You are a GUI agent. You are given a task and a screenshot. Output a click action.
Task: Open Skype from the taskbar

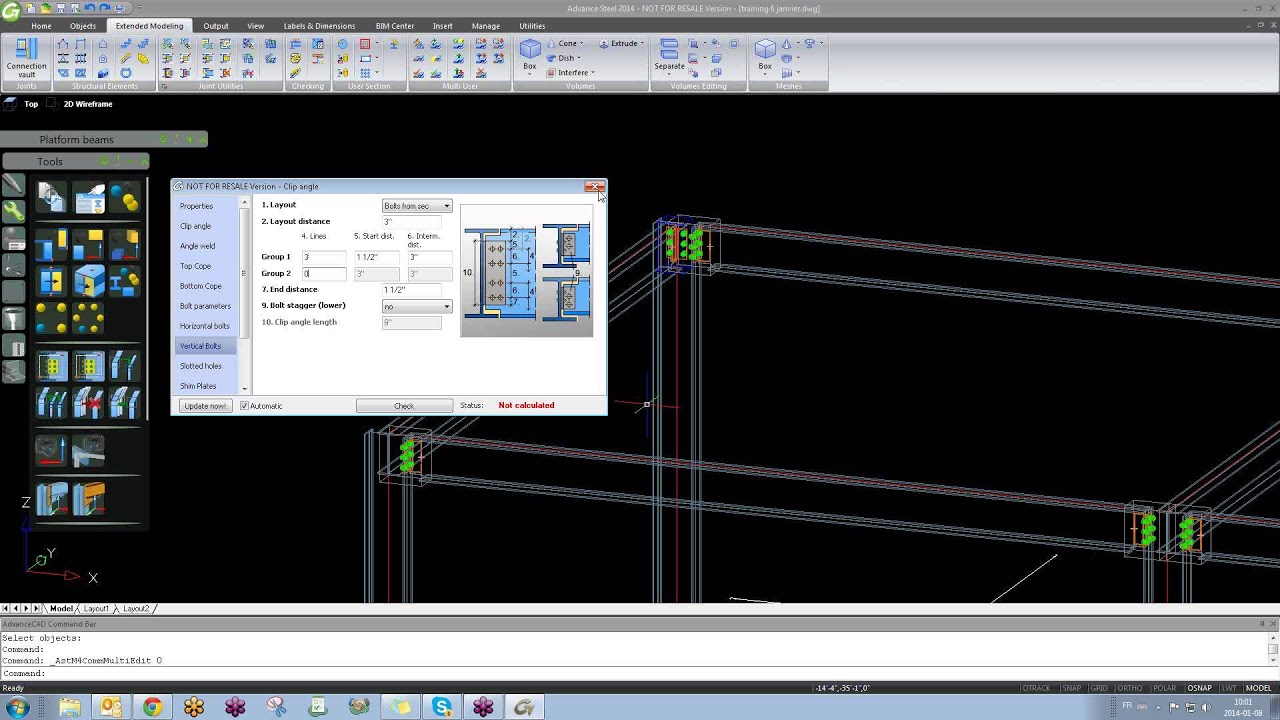coord(442,707)
